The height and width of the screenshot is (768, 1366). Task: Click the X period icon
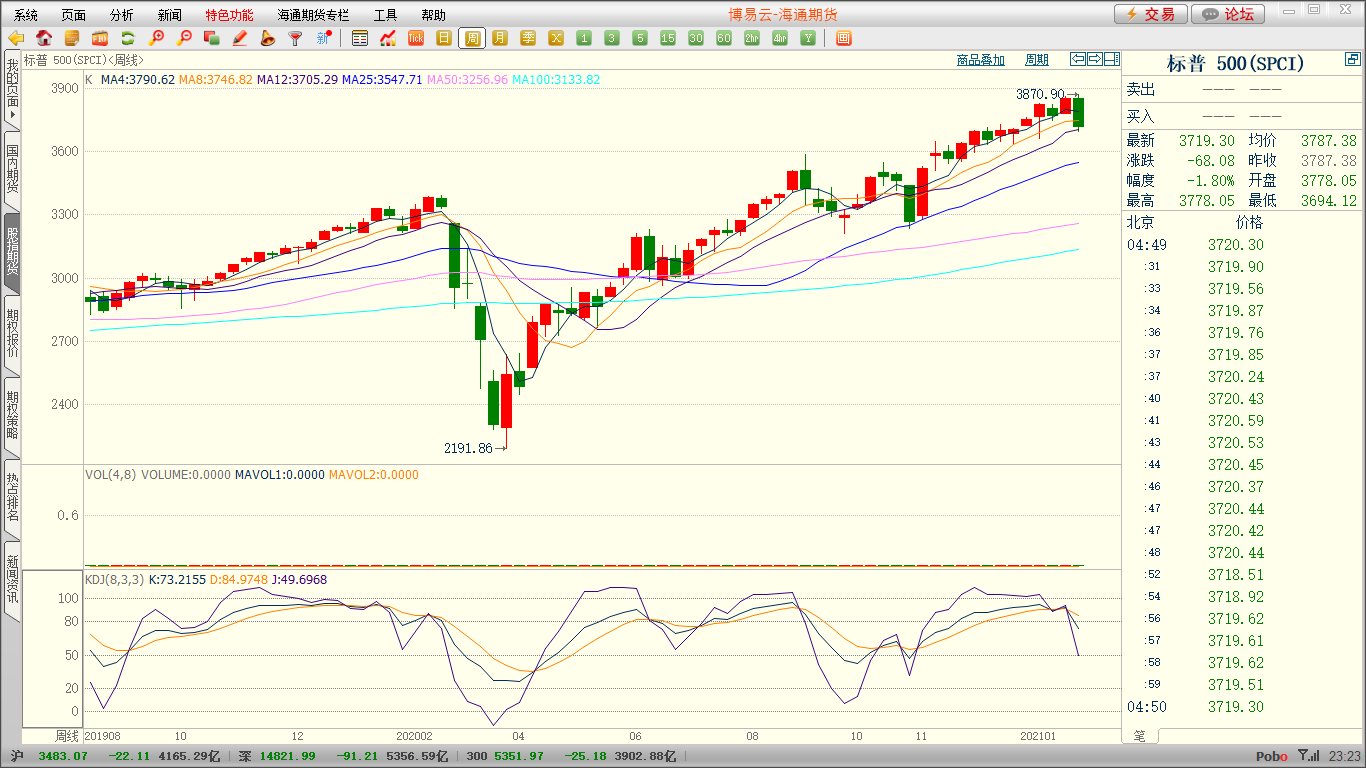[x=556, y=38]
